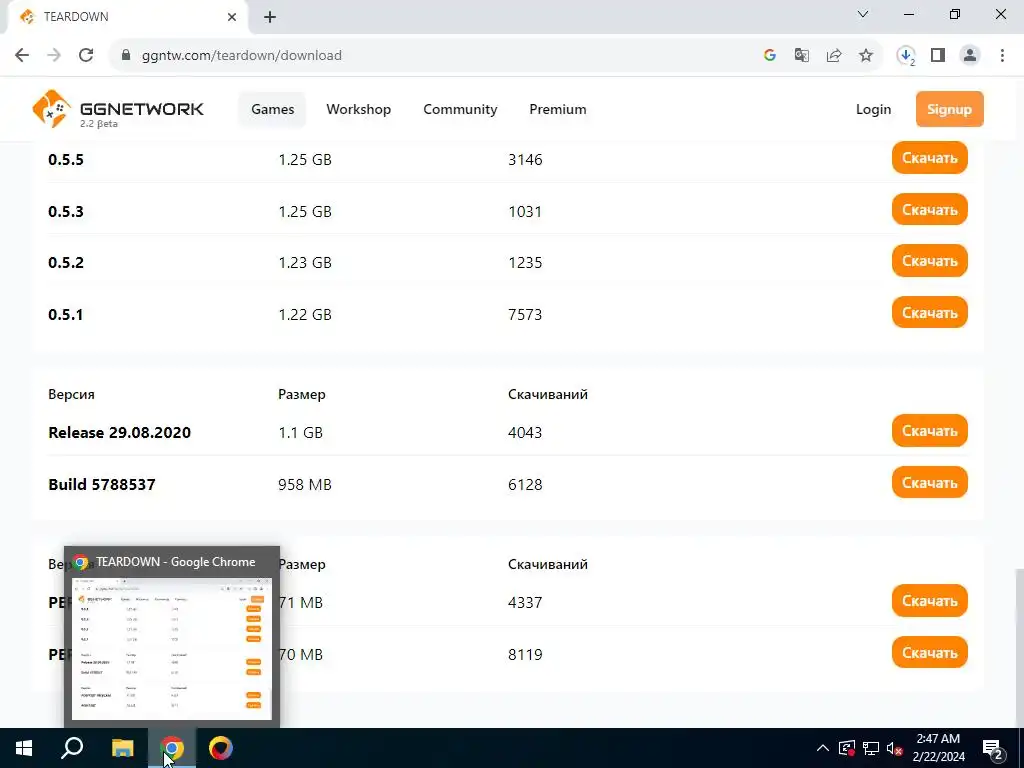Click the Release 29.08.2020 label
This screenshot has width=1024, height=768.
(x=120, y=432)
